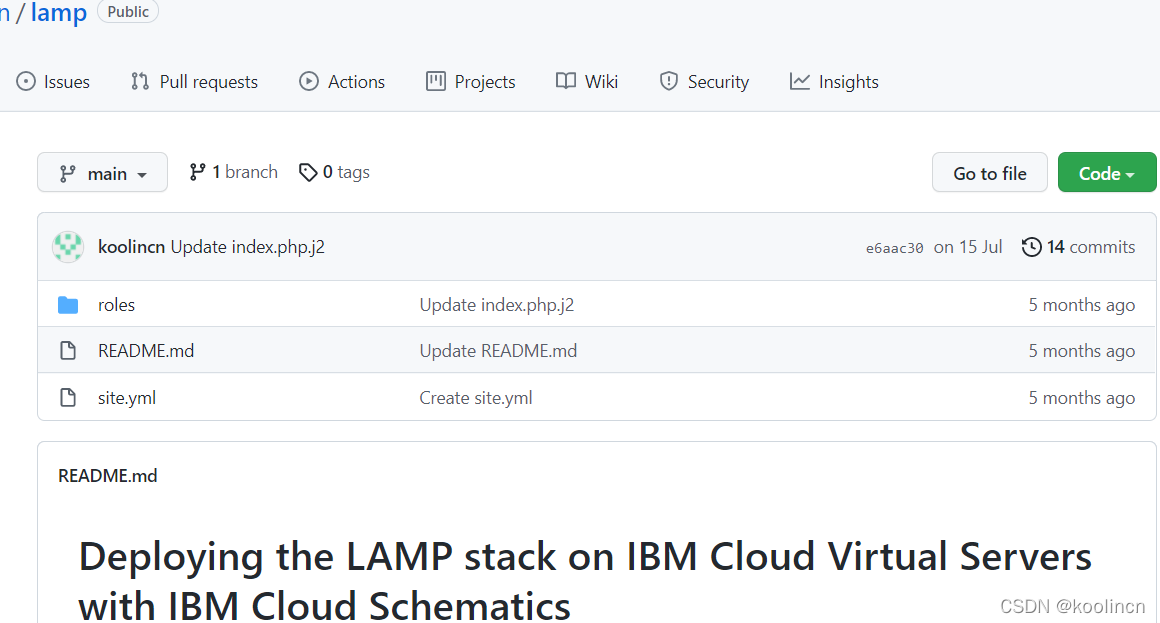Open the roles folder
This screenshot has width=1160, height=623.
(x=116, y=305)
